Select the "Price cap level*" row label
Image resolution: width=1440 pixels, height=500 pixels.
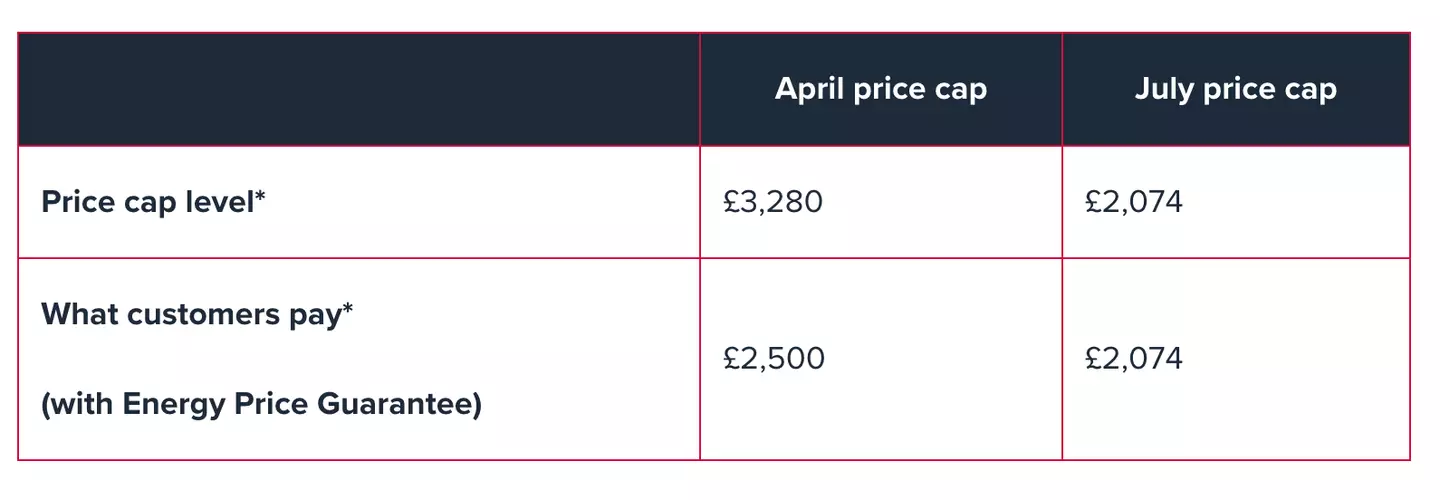pyautogui.click(x=154, y=202)
